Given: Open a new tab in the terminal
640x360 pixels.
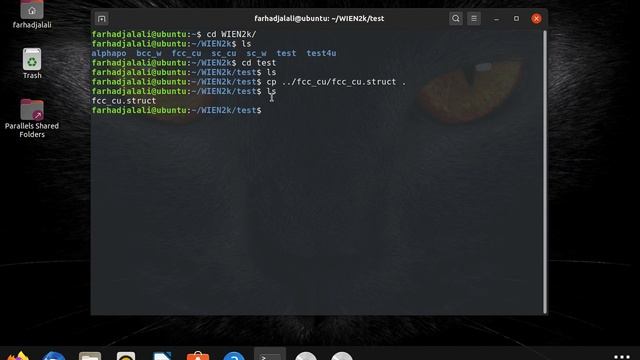Looking at the screenshot, I should pos(102,19).
